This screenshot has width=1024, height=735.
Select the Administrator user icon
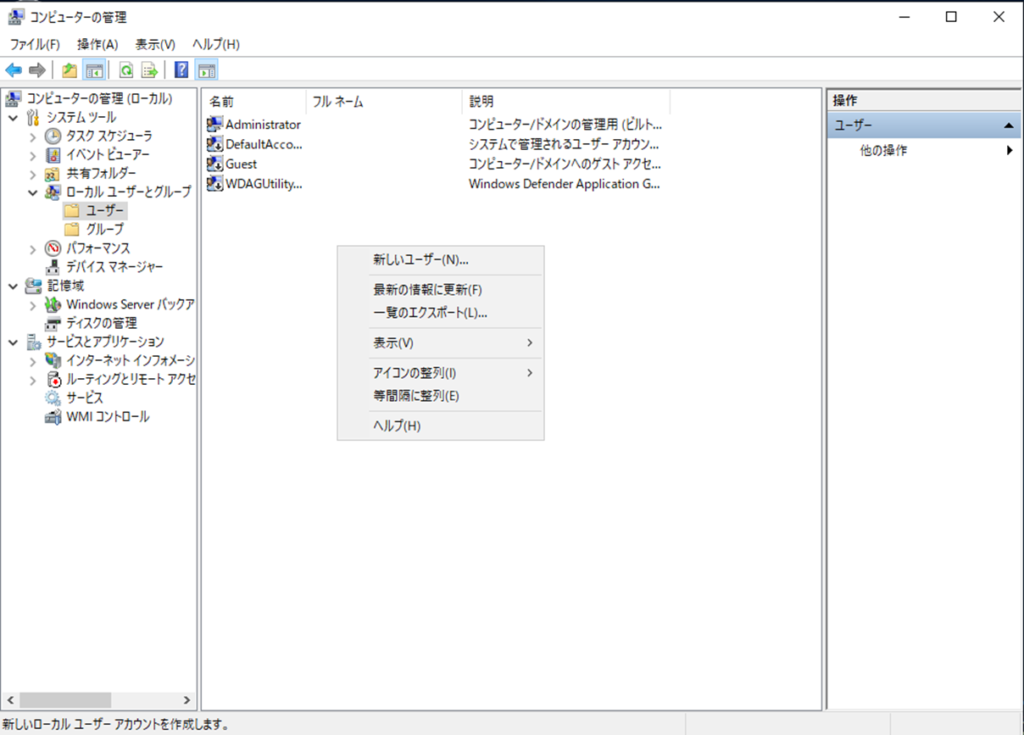(215, 125)
